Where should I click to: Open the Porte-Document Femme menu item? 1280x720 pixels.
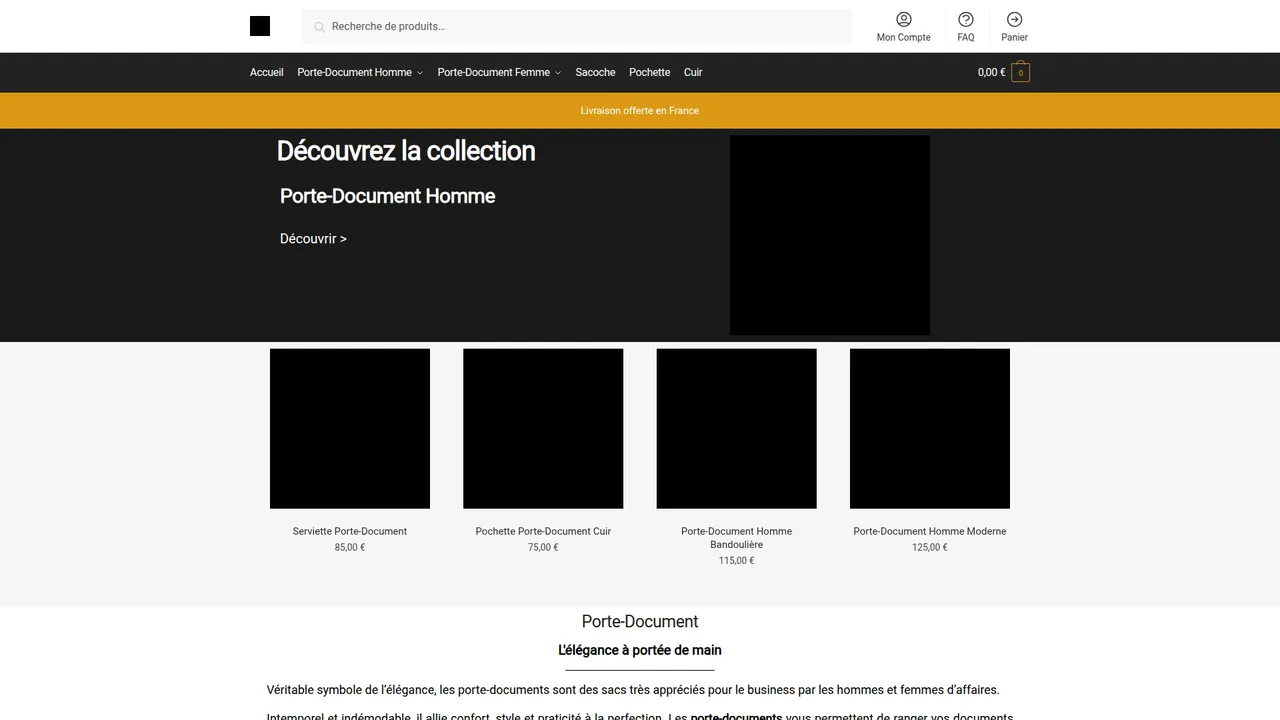click(494, 72)
